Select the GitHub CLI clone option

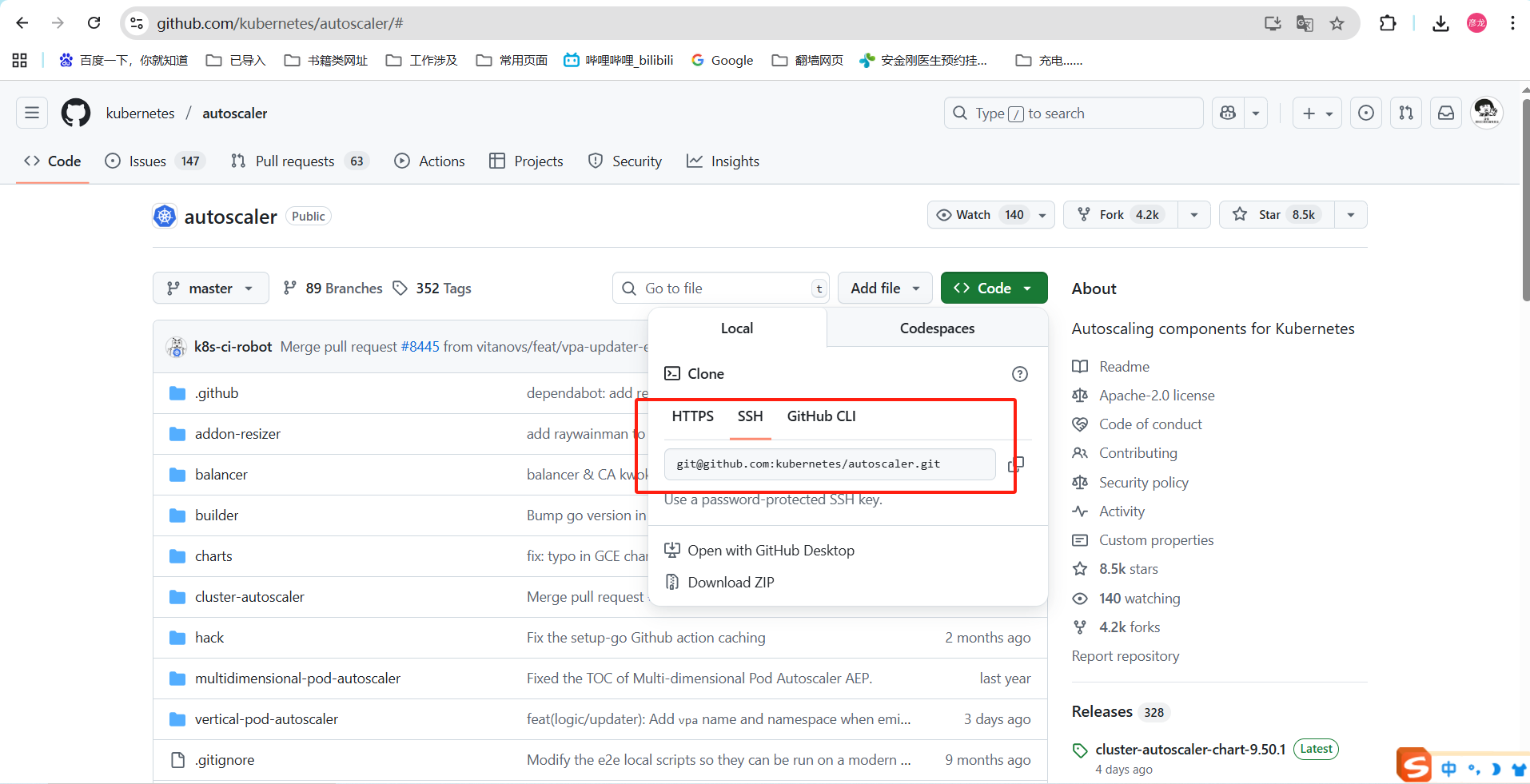821,416
